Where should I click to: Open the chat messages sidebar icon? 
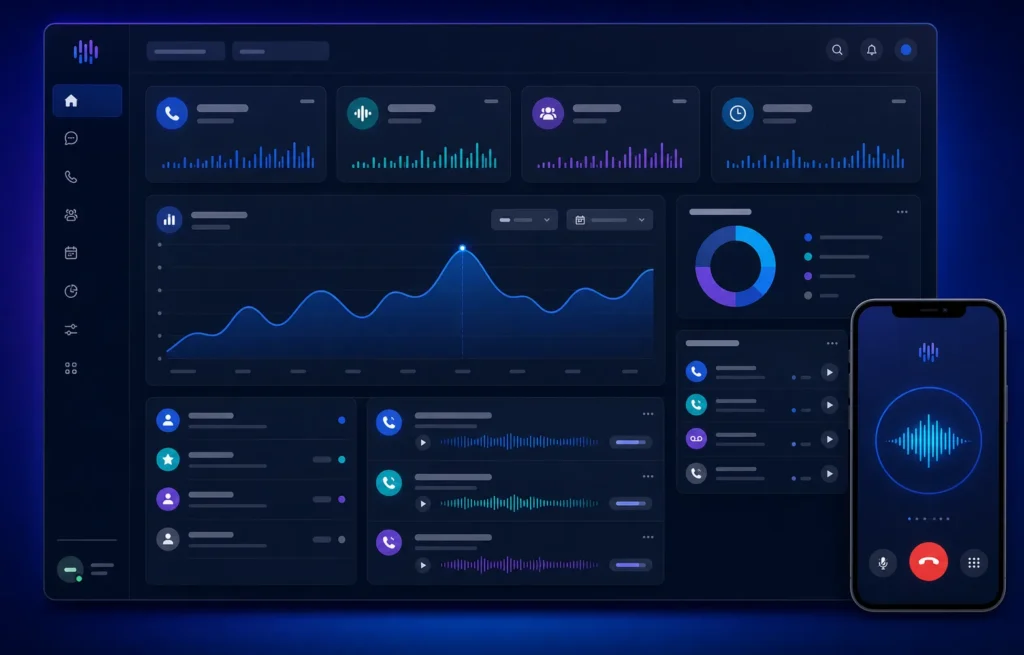click(71, 138)
